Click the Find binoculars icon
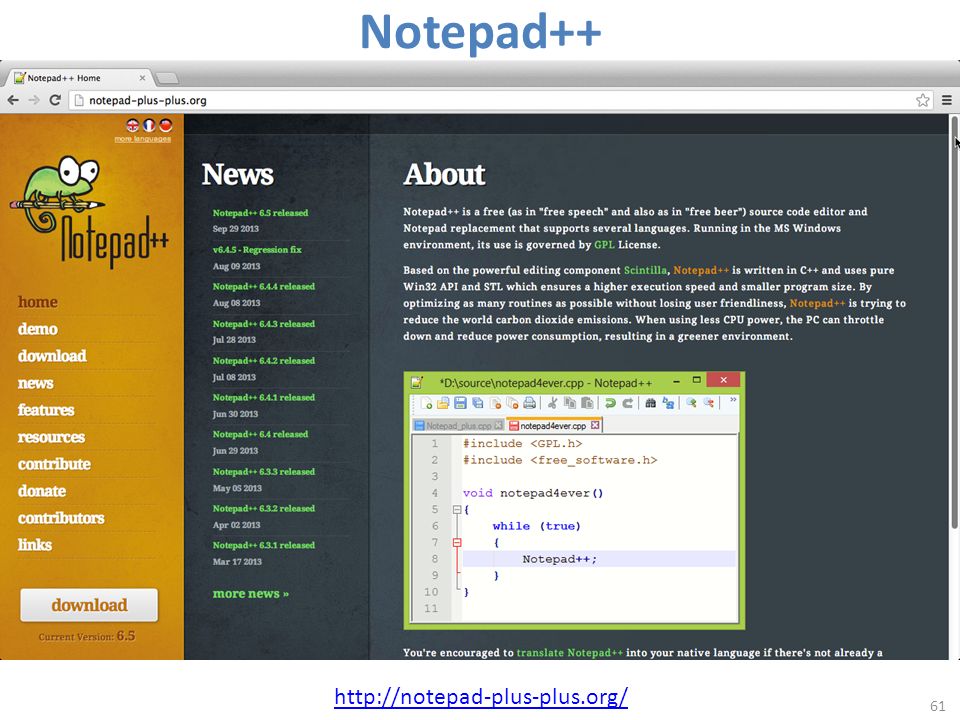Screen dimensions: 960x720 (650, 403)
